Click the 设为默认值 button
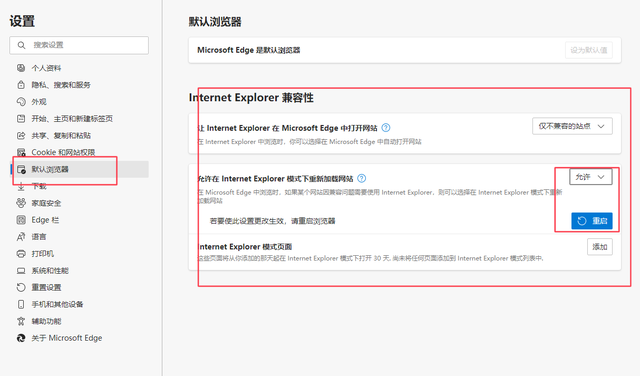The width and height of the screenshot is (640, 376). (589, 50)
